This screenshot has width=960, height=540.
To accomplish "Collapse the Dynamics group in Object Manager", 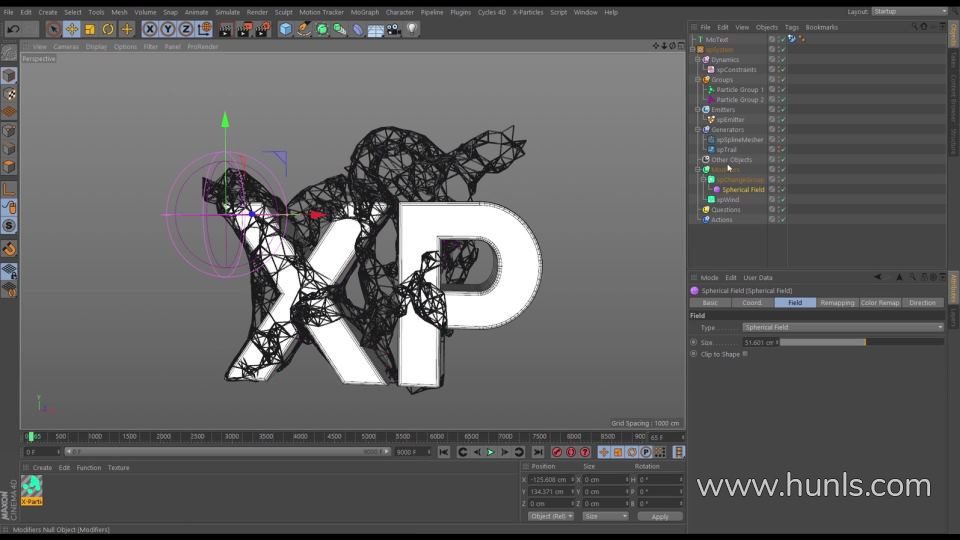I will [698, 59].
